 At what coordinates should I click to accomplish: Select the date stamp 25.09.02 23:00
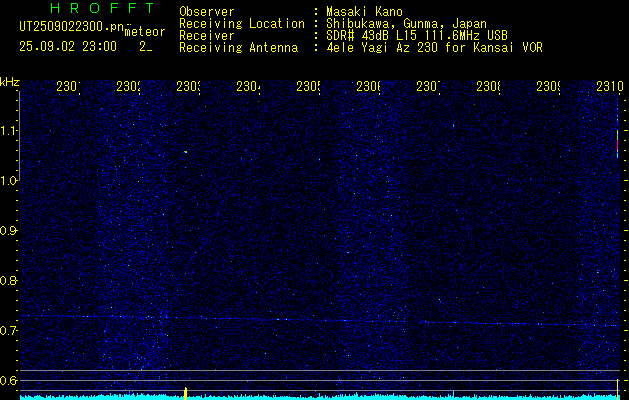(68, 47)
